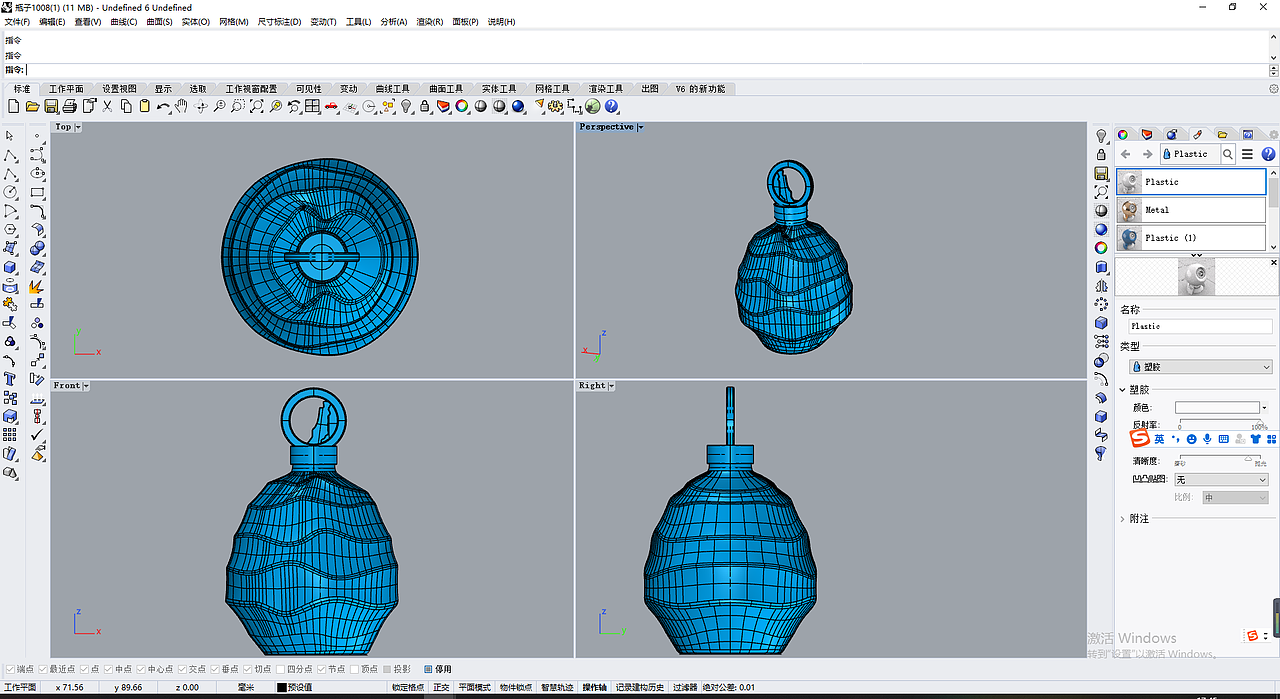Select the Rectangle tool in left sidebar
The height and width of the screenshot is (699, 1280).
click(37, 192)
